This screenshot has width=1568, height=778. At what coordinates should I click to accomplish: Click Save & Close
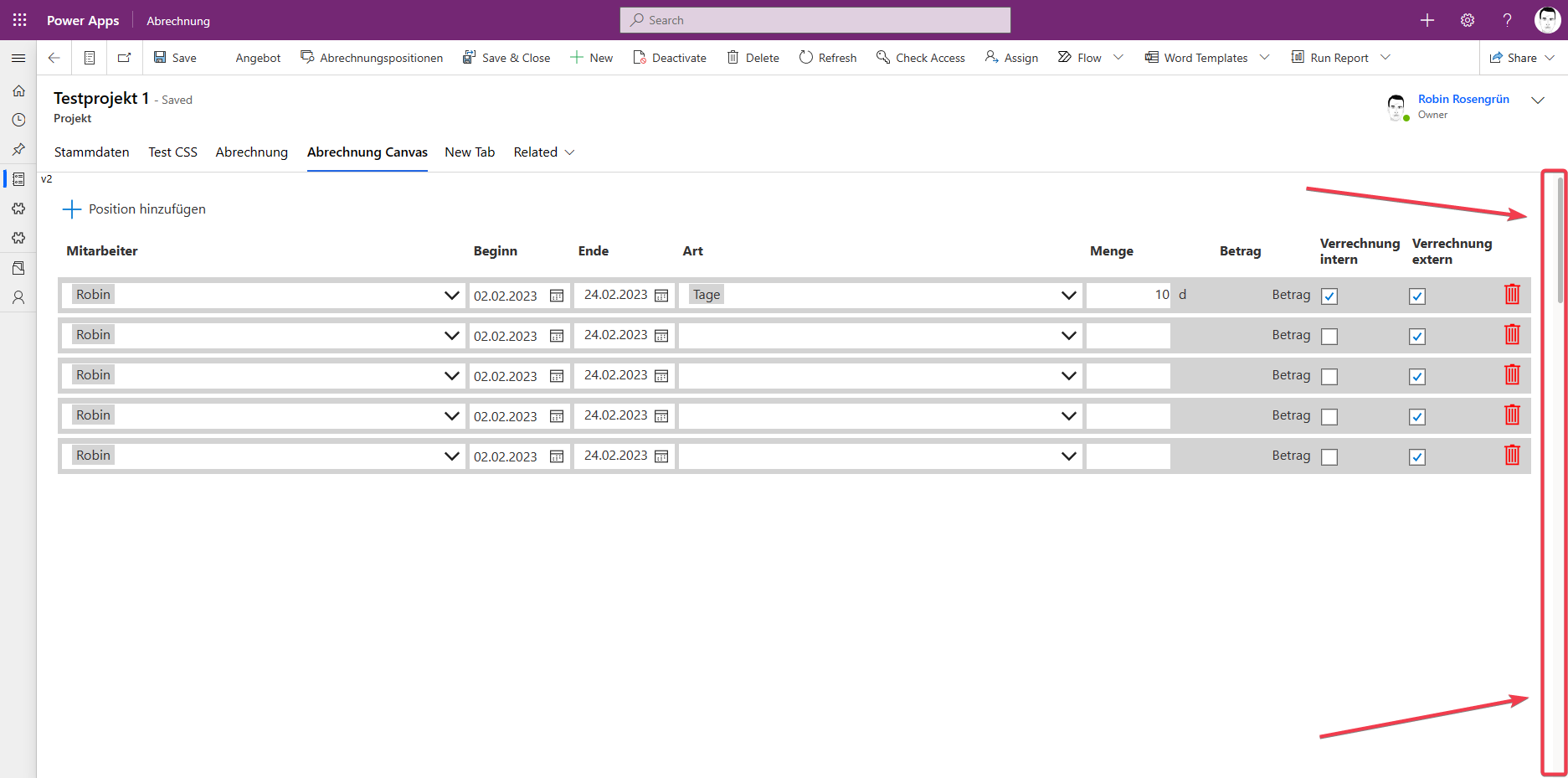tap(506, 58)
